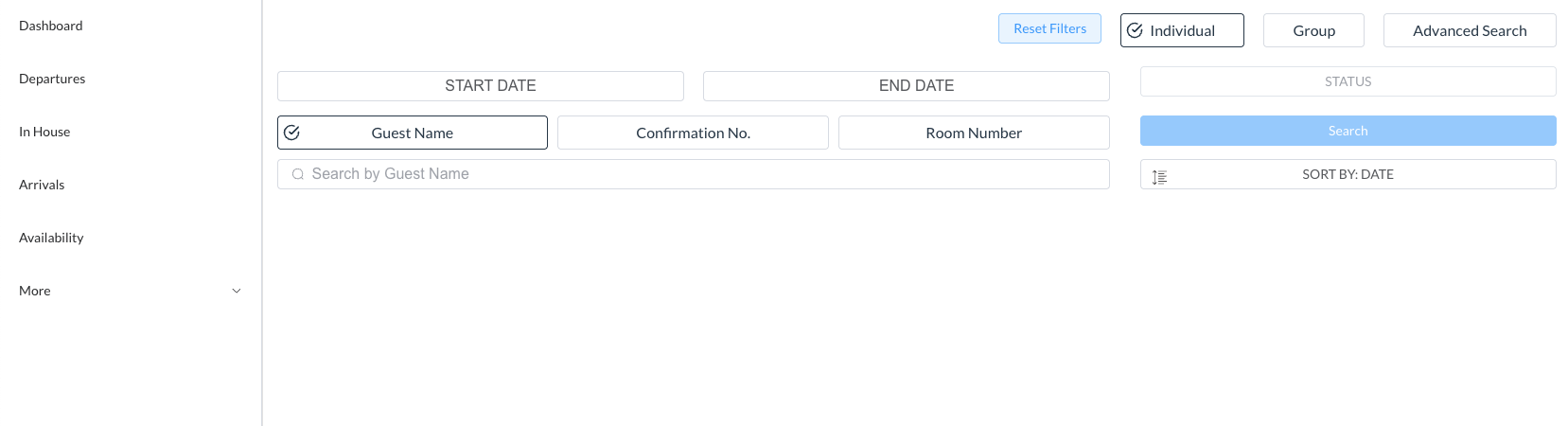
Task: Open the Status dropdown
Action: [x=1348, y=81]
